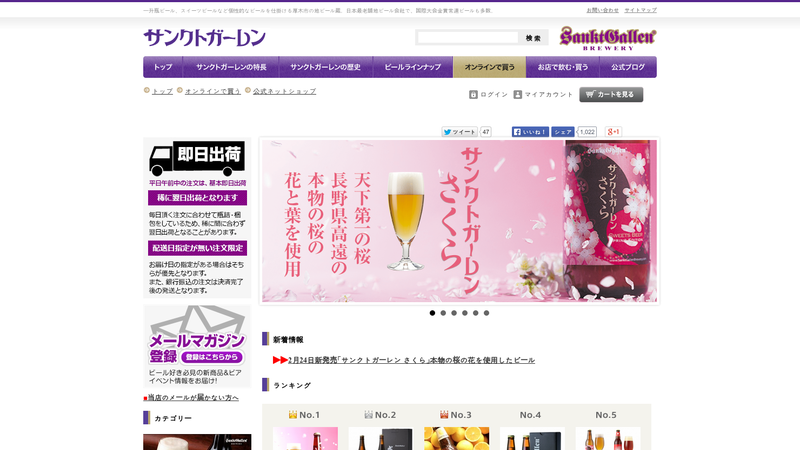800x450 pixels.
Task: Select オンラインで買う navigation tab
Action: (x=489, y=67)
